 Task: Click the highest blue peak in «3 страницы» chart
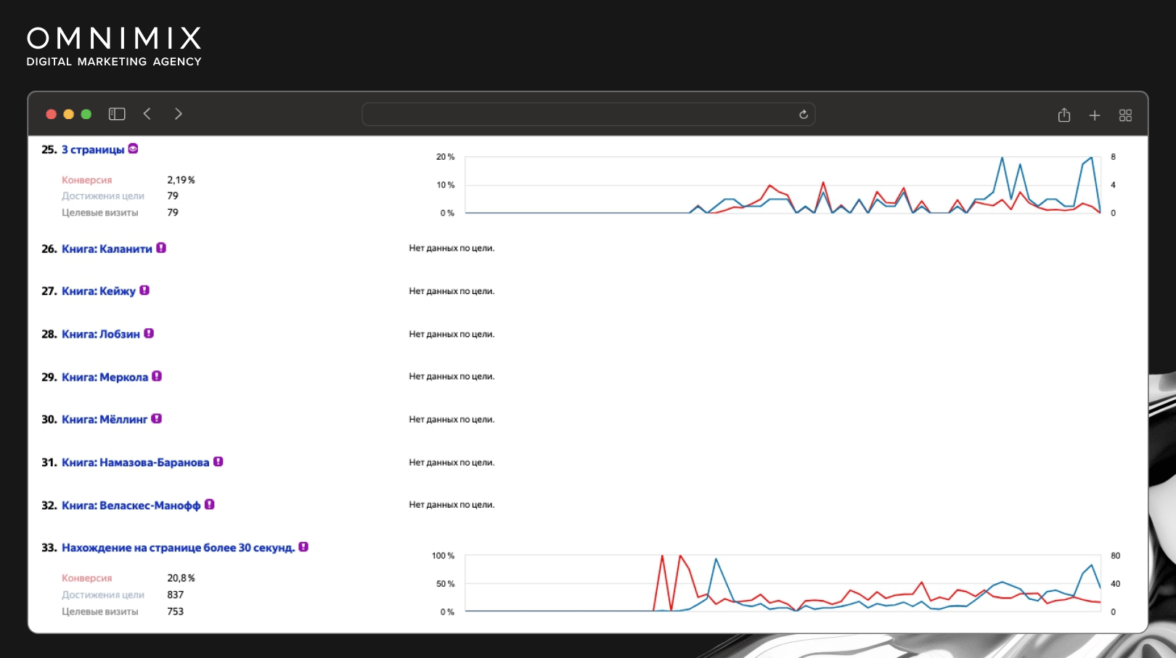pos(1001,158)
